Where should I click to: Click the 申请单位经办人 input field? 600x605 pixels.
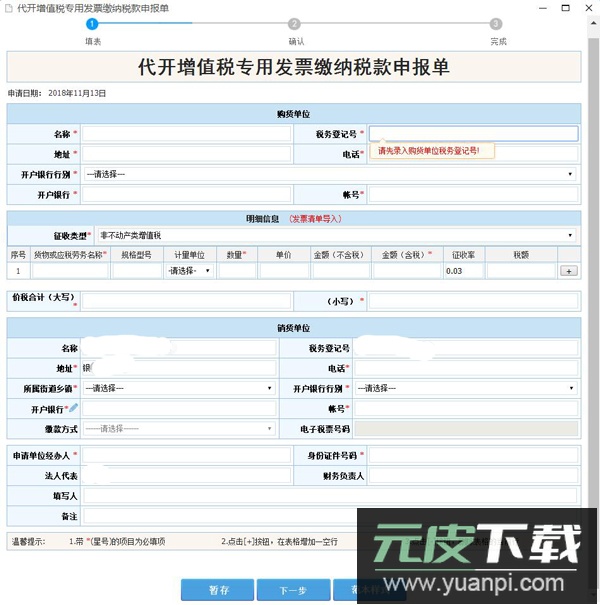(x=180, y=455)
